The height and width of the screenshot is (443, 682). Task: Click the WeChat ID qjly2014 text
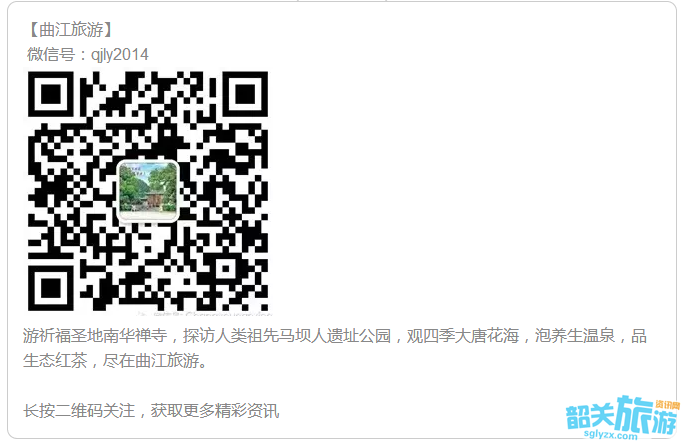coord(120,55)
